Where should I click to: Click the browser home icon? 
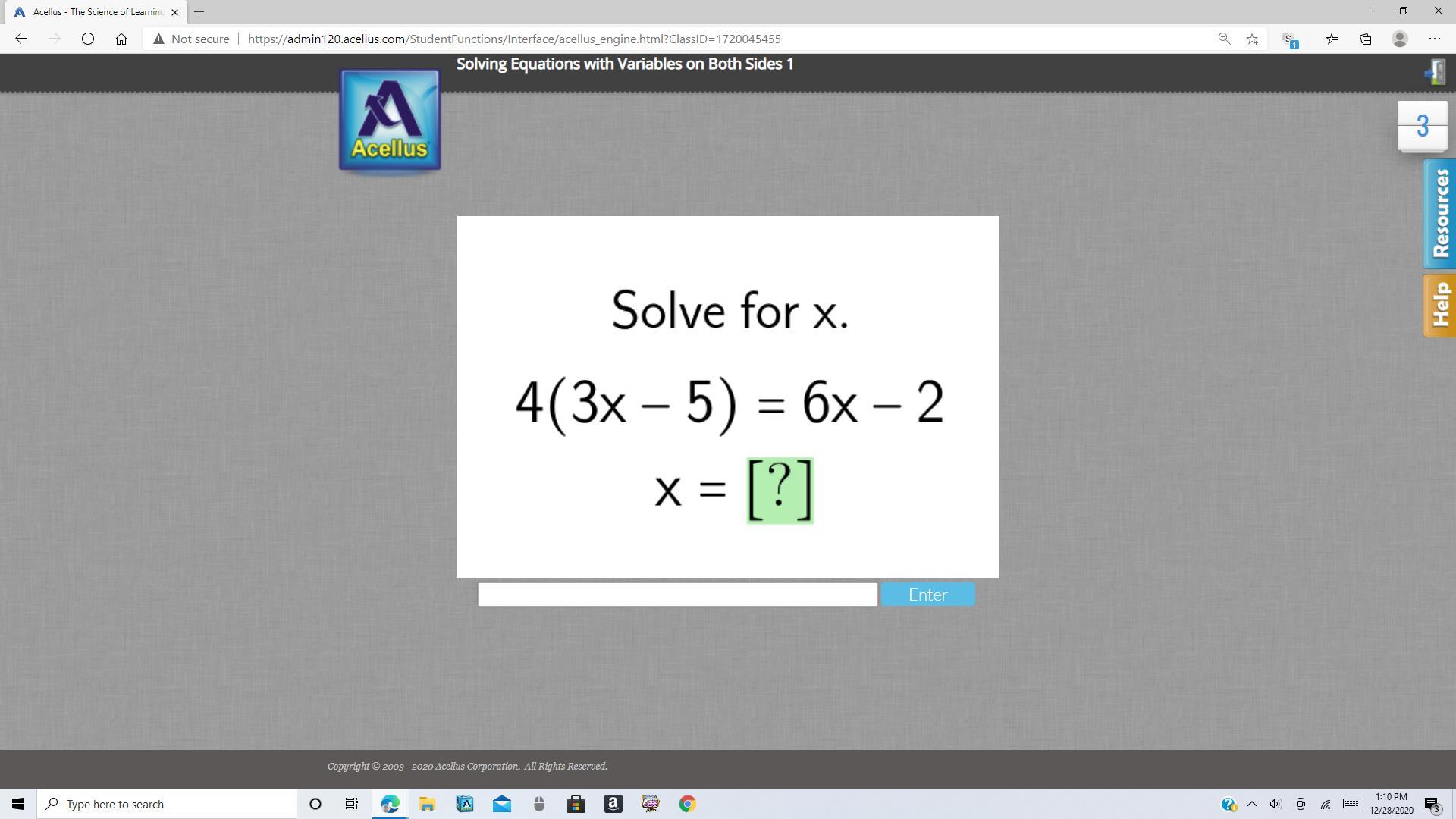121,39
